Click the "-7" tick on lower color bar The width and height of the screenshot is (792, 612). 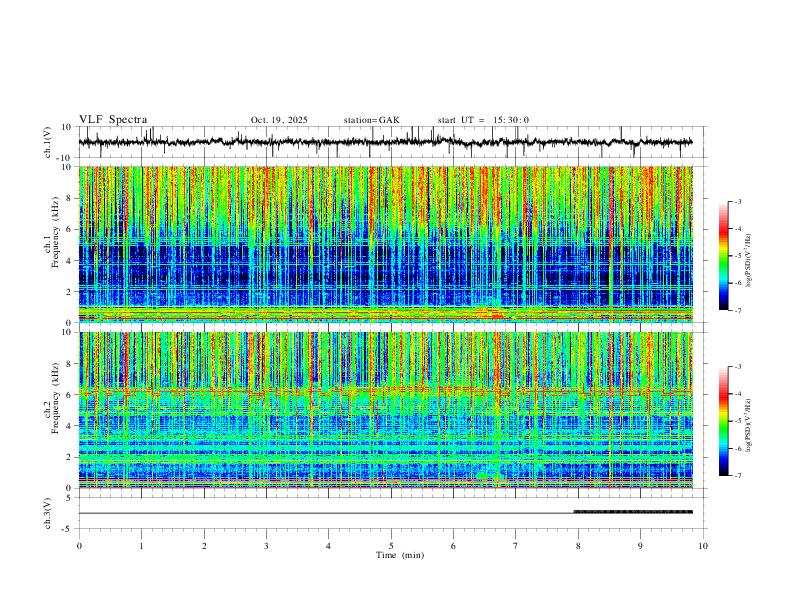pos(738,476)
